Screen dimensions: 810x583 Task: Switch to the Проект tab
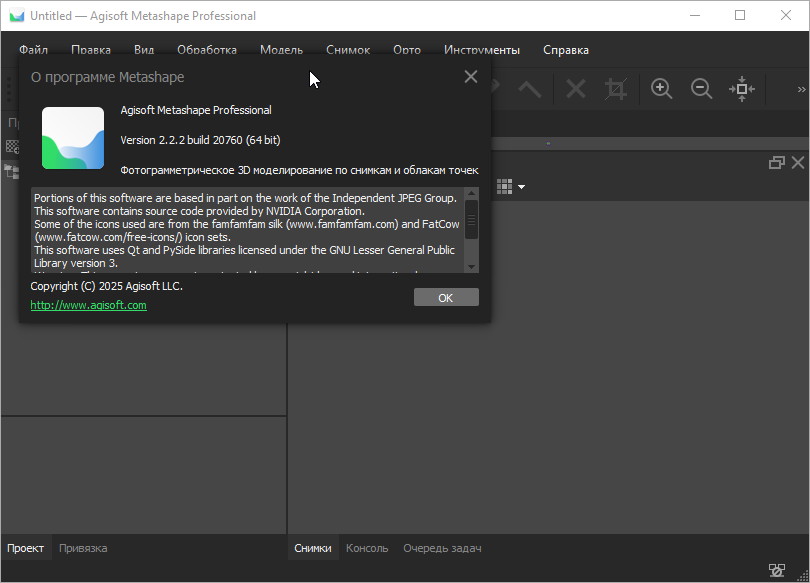coord(25,548)
